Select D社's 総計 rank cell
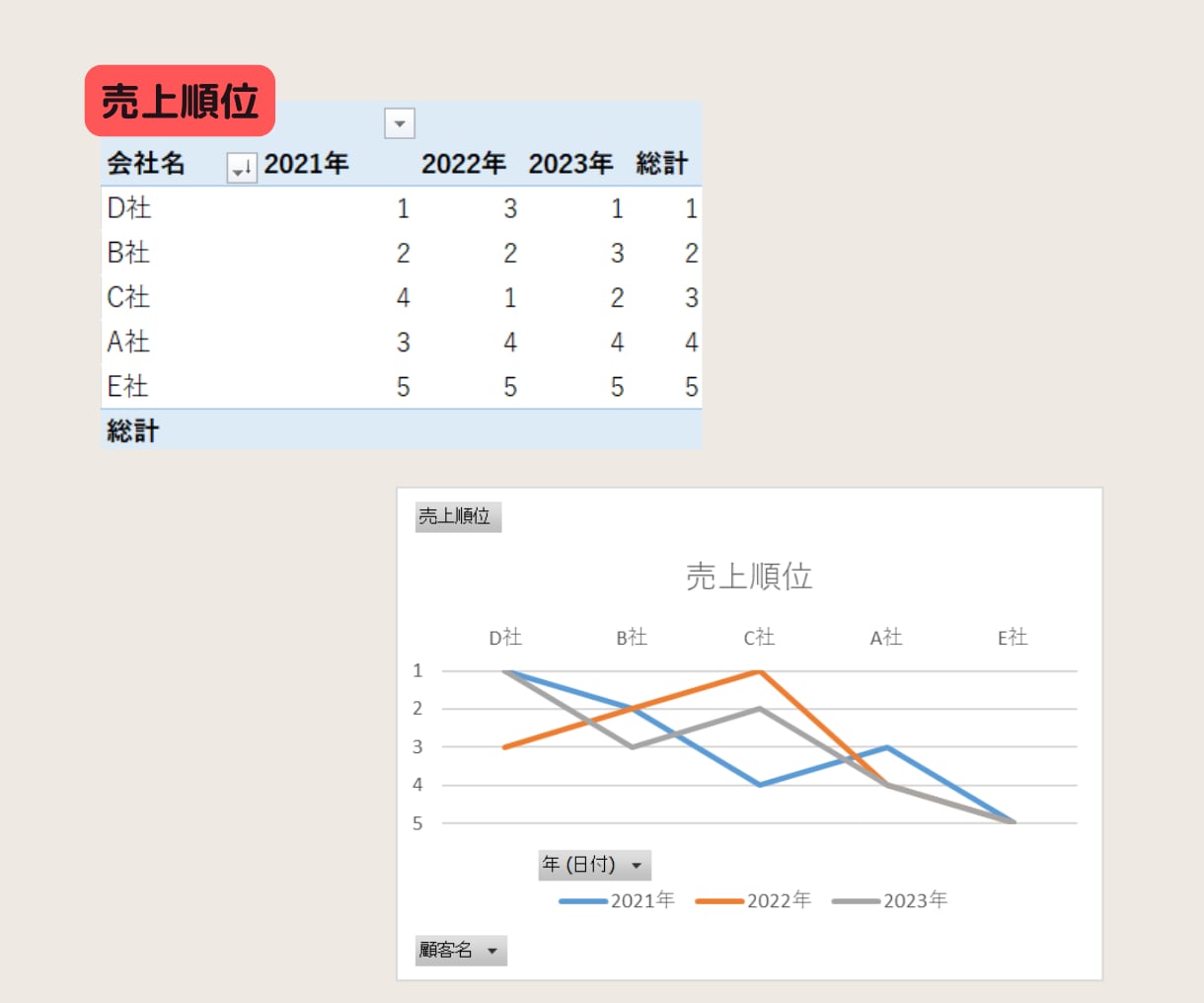Screen dimensions: 1204x1003 (x=692, y=208)
